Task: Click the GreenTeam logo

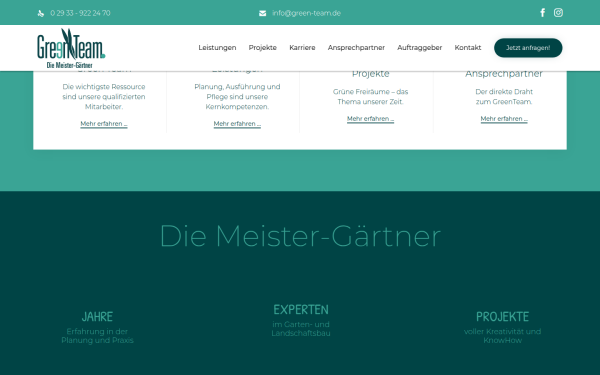Action: (71, 48)
